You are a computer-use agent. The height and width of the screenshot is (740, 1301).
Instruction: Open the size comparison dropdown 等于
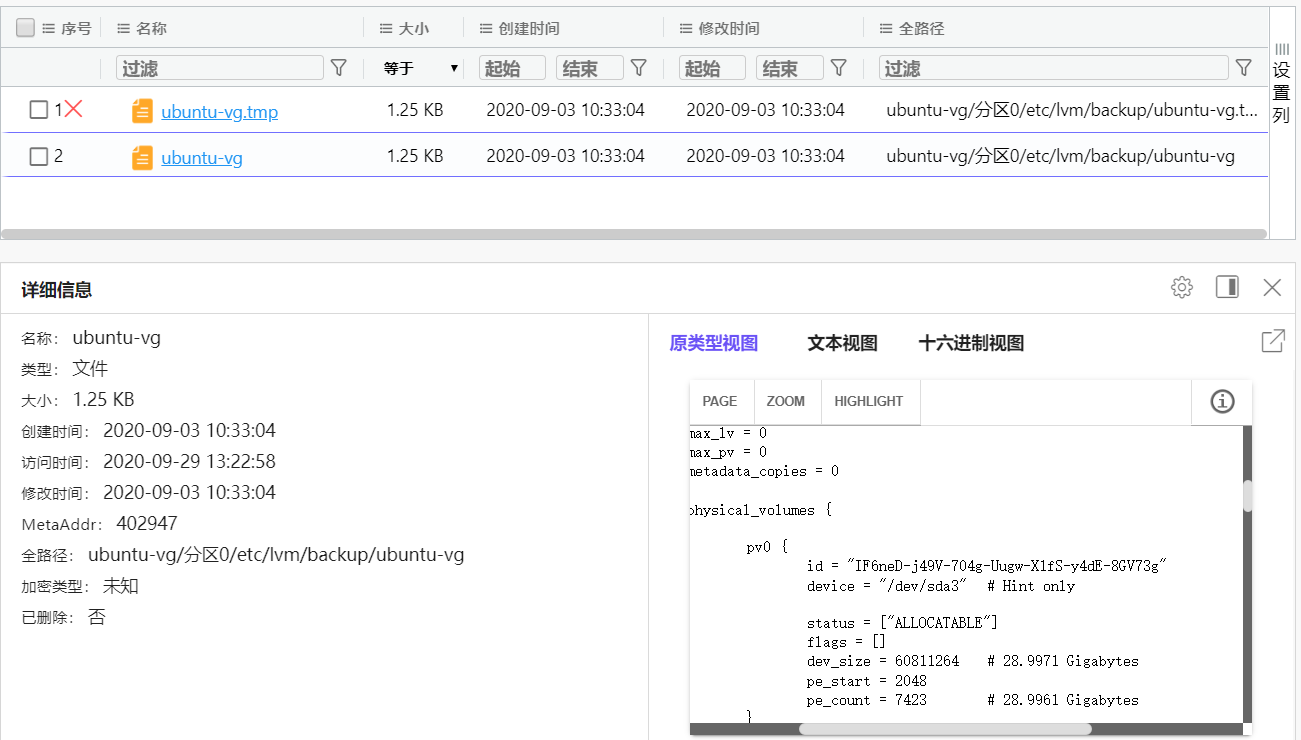[420, 69]
